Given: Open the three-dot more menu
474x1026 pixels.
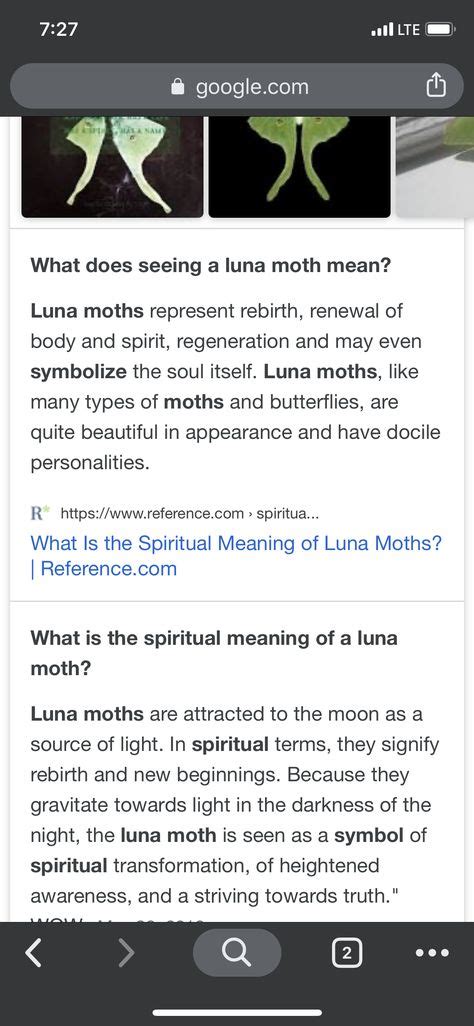Looking at the screenshot, I should click(x=433, y=953).
